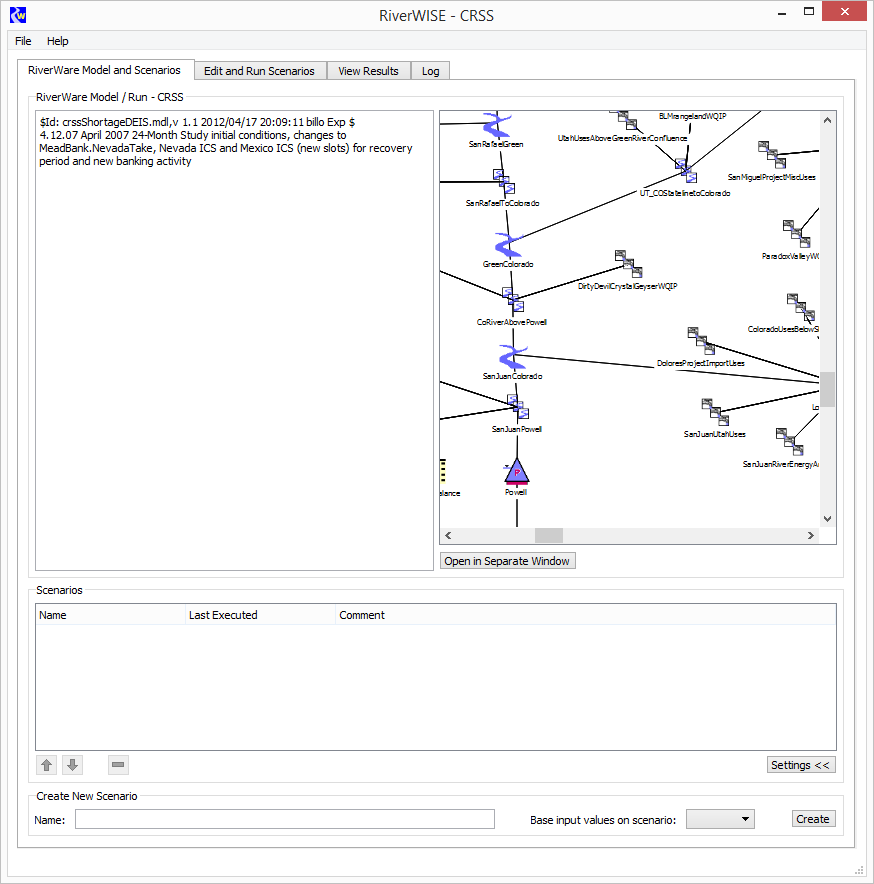This screenshot has height=884, width=874.
Task: Sort scenarios by Name column header
Action: 111,615
